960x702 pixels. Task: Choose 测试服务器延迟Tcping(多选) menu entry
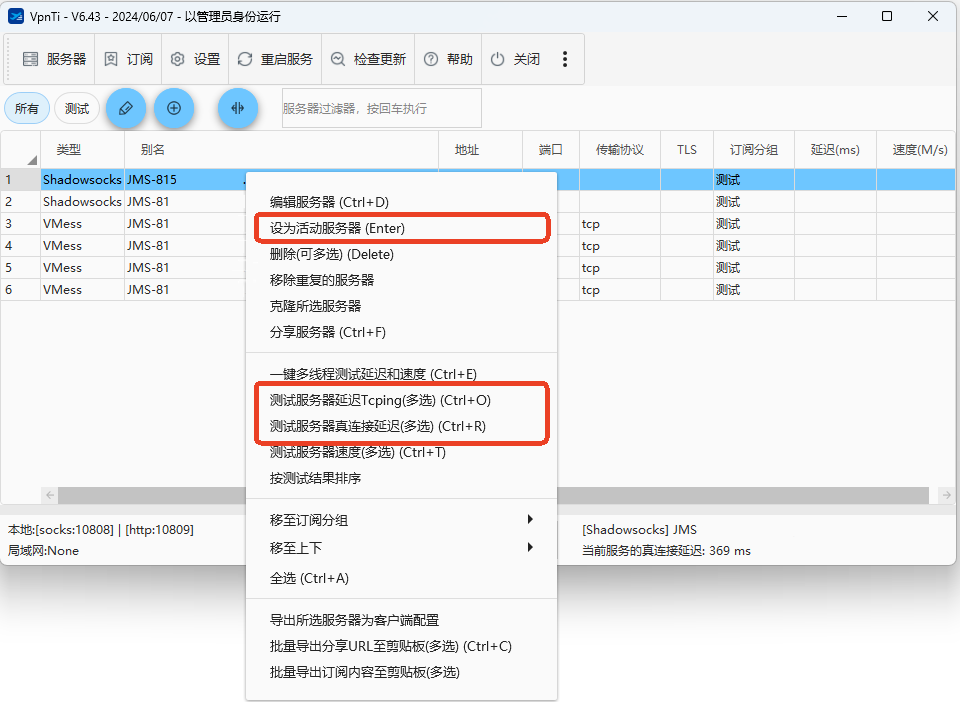pos(401,400)
